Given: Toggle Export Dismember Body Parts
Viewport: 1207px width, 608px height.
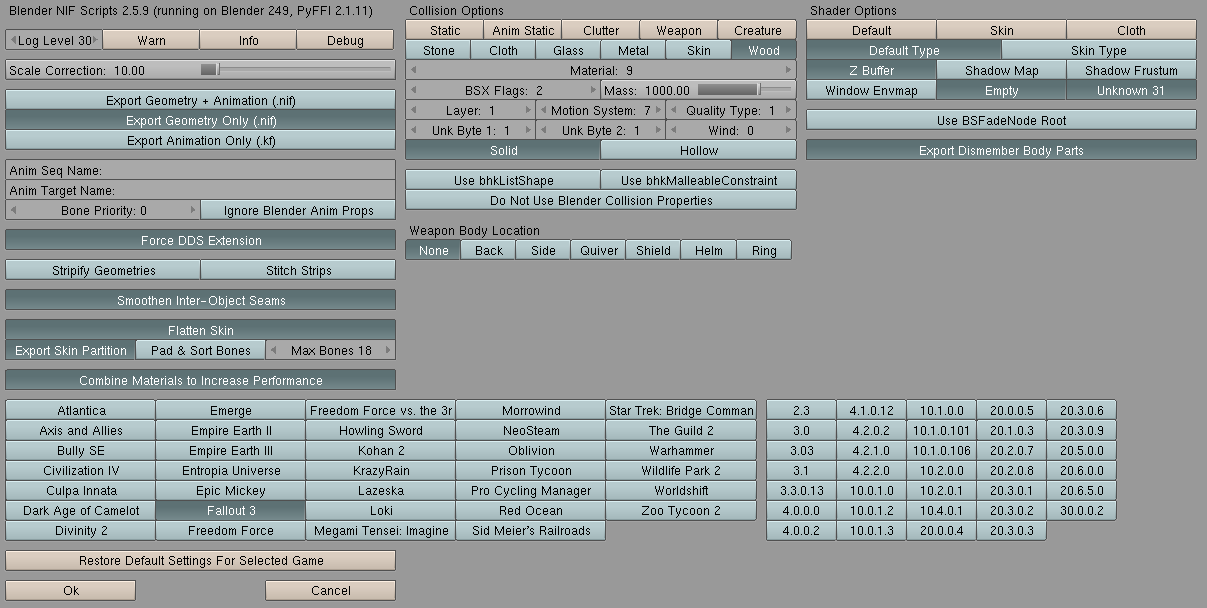Looking at the screenshot, I should 1001,150.
